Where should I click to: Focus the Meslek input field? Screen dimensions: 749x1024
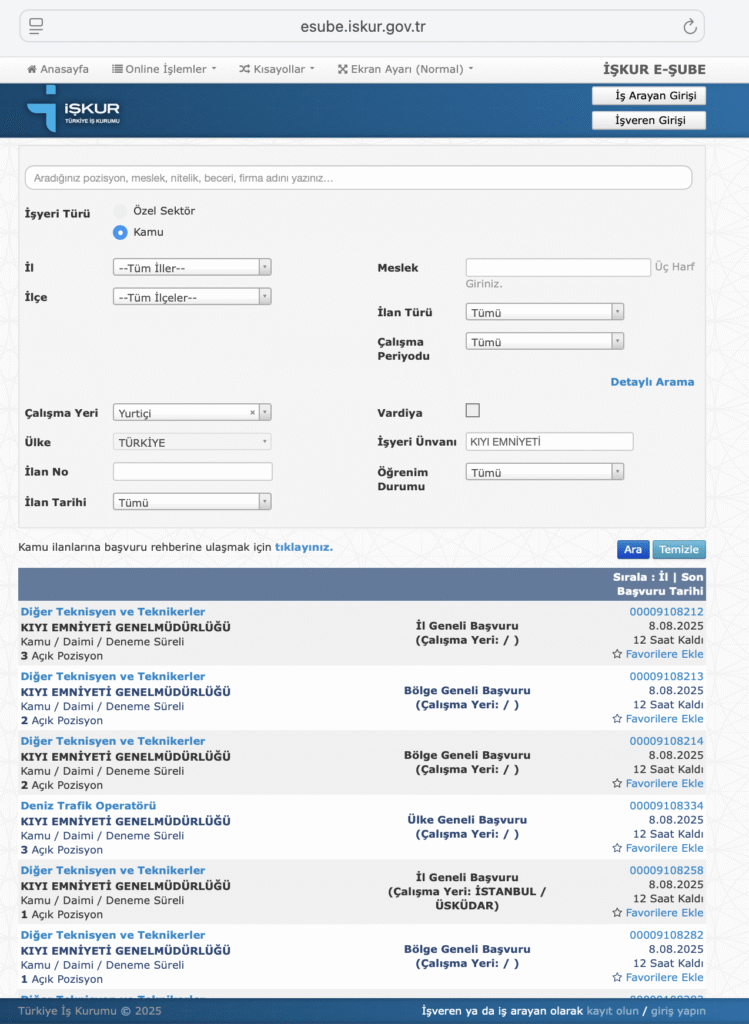pos(558,267)
